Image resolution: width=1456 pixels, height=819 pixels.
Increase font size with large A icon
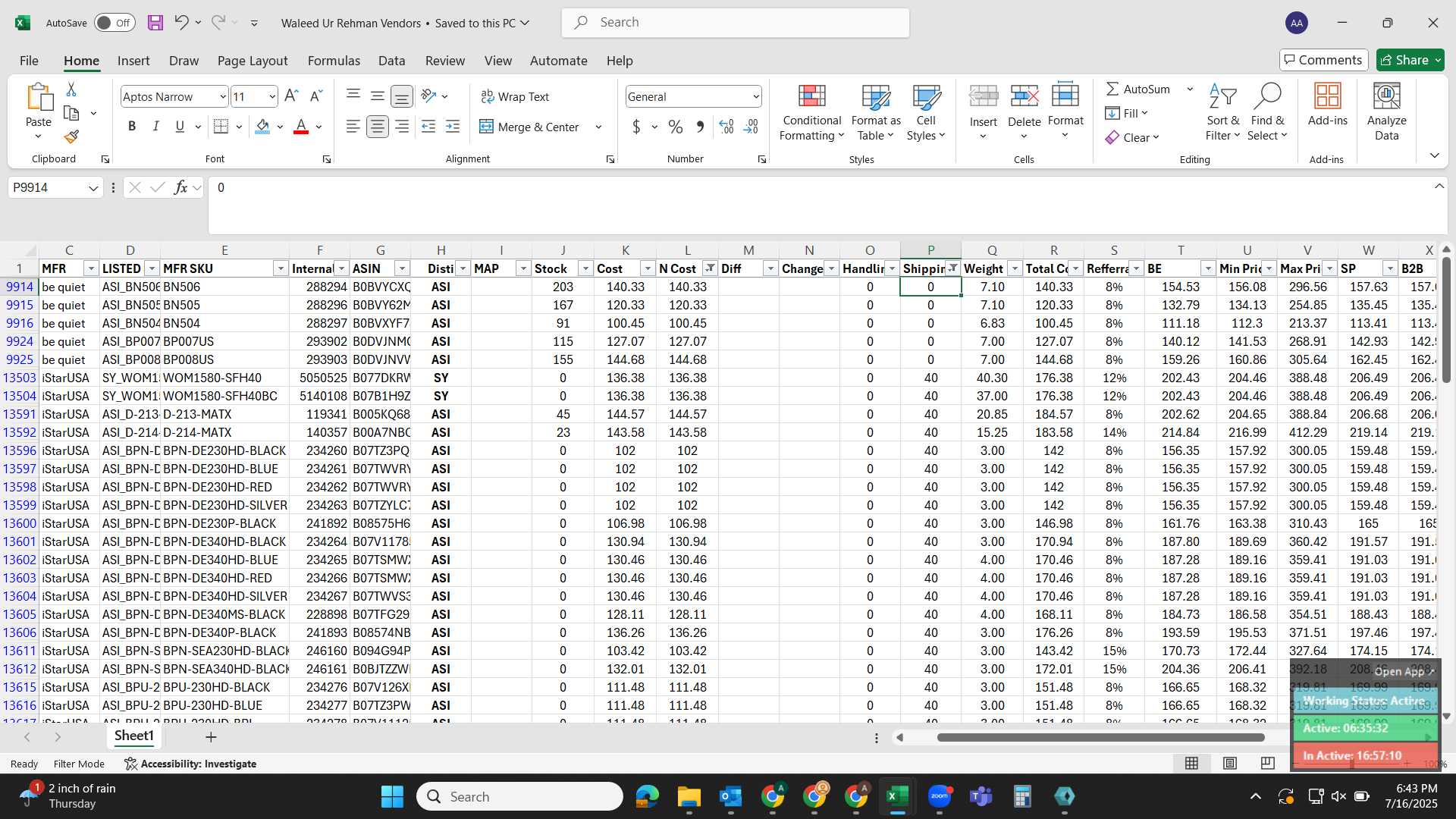point(291,96)
